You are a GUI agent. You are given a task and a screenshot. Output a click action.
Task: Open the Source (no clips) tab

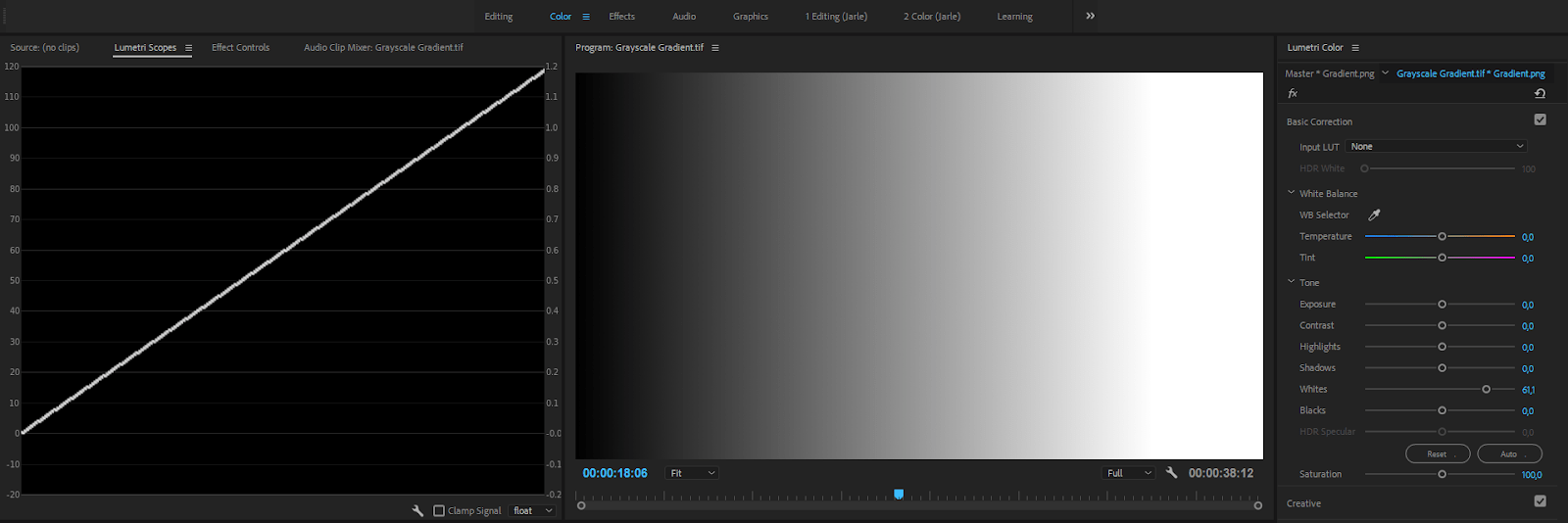click(x=44, y=48)
